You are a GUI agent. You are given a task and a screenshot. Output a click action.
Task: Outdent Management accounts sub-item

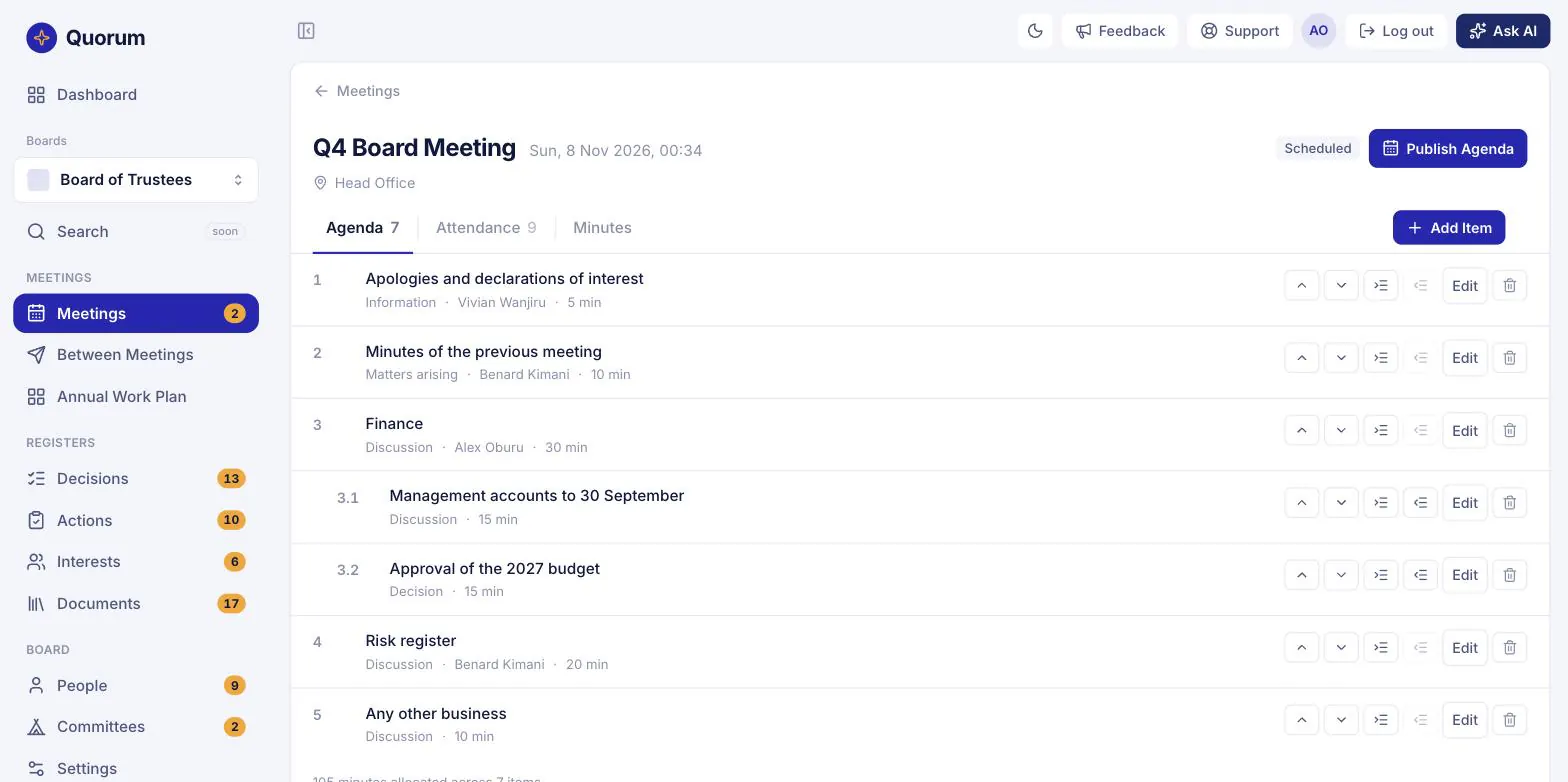[x=1420, y=503]
